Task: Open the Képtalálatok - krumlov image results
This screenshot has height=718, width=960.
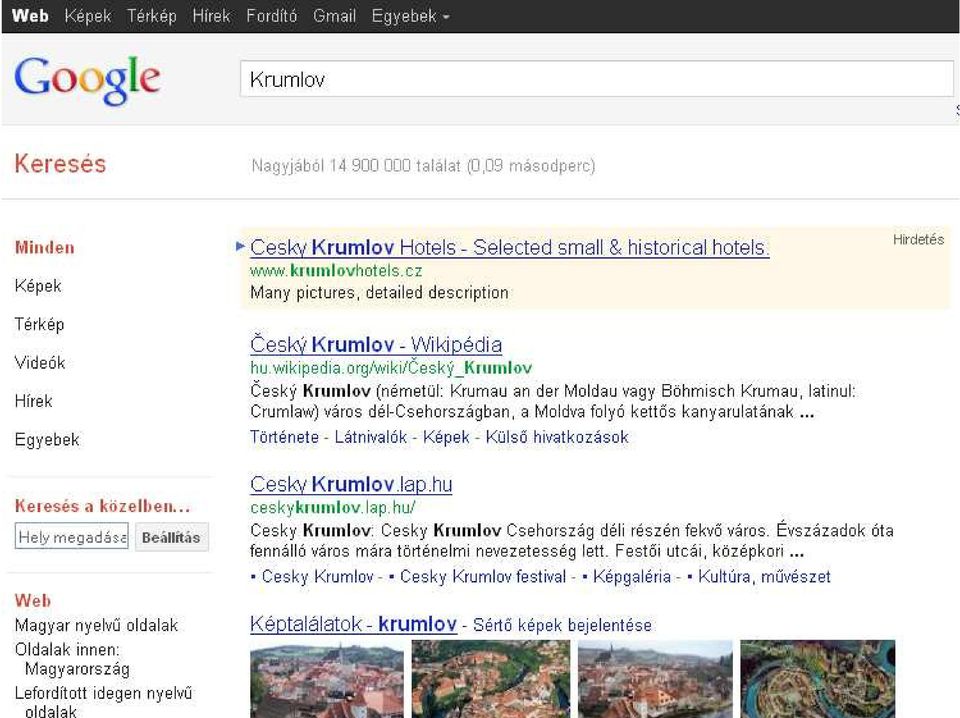Action: click(353, 624)
